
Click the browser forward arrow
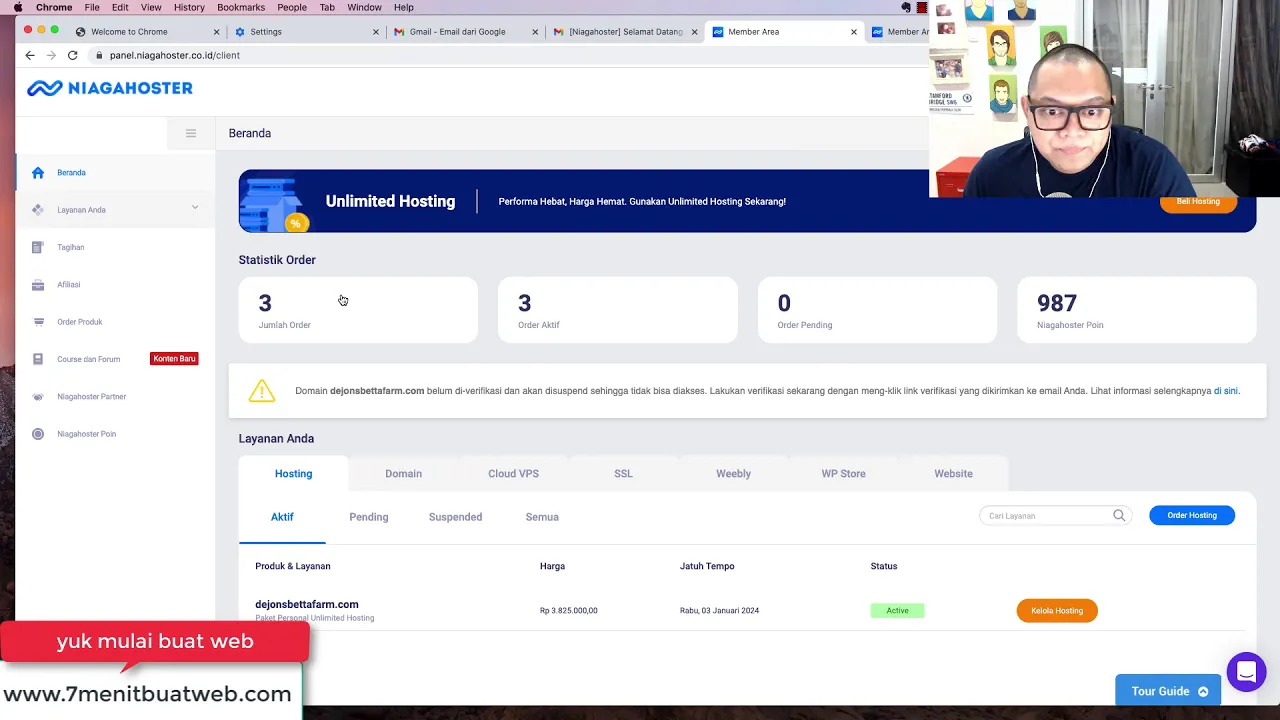coord(51,55)
